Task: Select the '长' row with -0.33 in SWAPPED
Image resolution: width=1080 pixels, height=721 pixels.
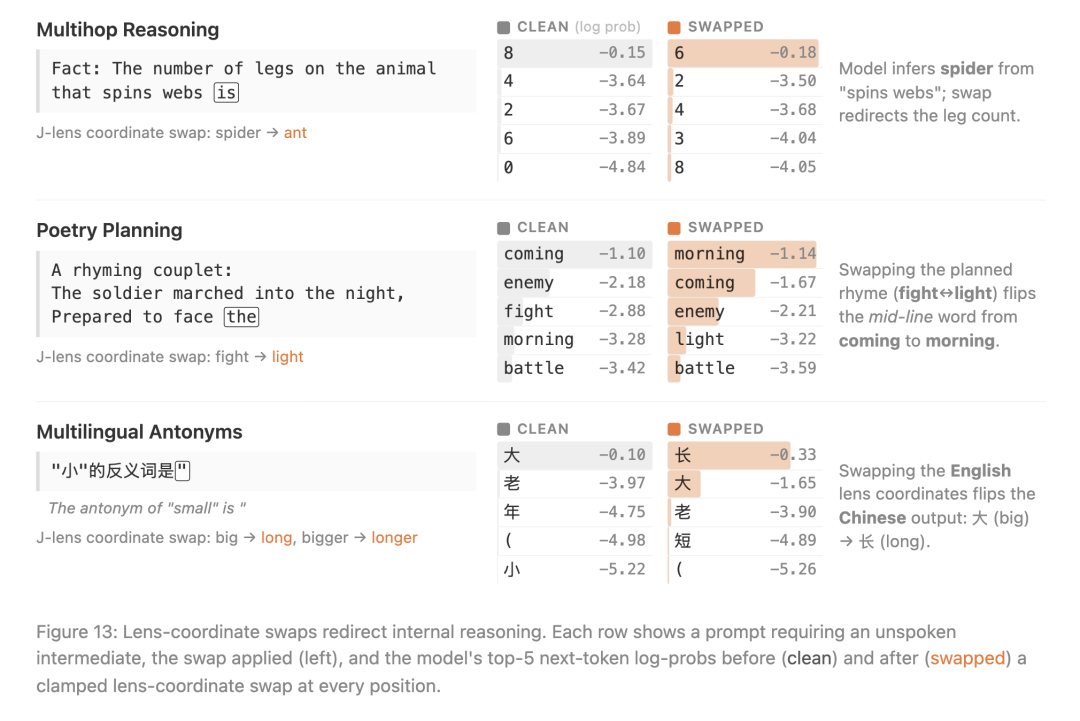Action: [744, 455]
